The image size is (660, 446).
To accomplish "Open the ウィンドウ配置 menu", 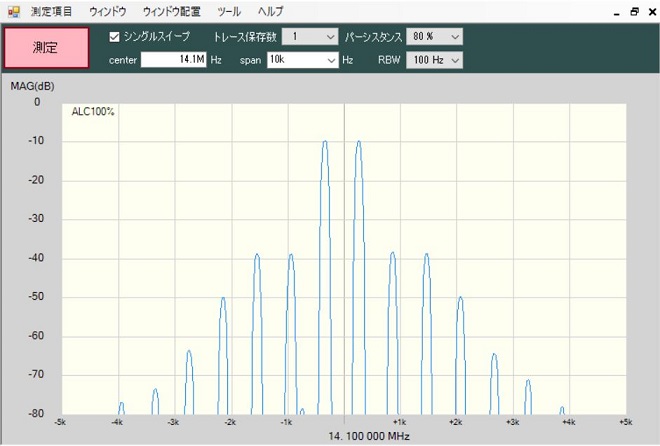I will tap(171, 11).
